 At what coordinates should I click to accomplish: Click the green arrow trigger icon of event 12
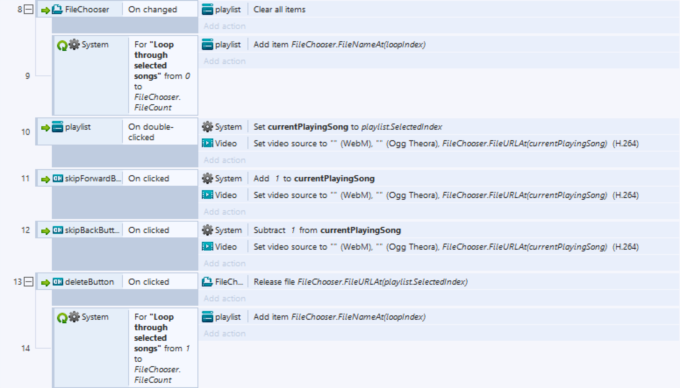point(45,231)
